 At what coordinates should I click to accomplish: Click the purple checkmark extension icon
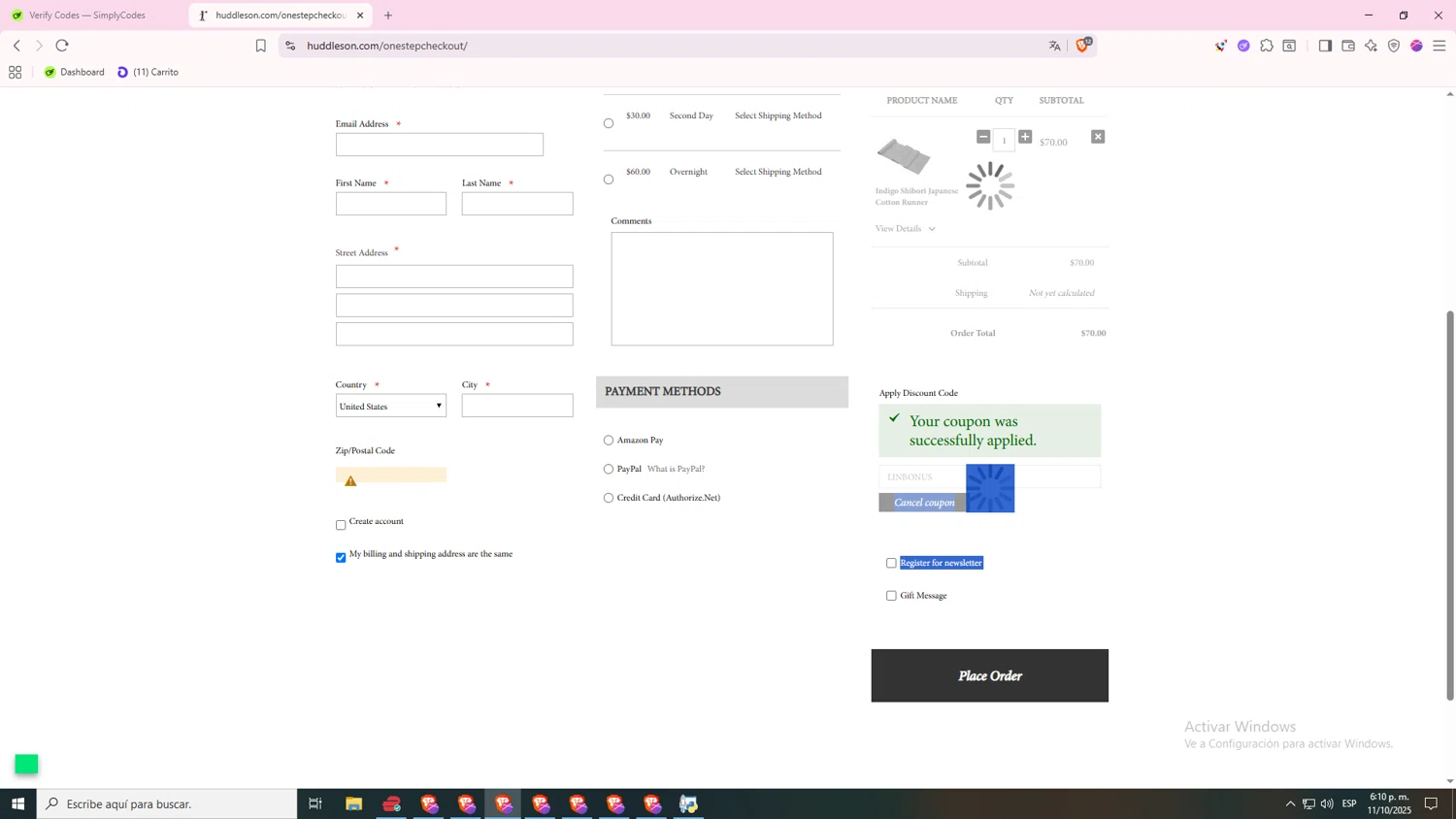(1243, 46)
